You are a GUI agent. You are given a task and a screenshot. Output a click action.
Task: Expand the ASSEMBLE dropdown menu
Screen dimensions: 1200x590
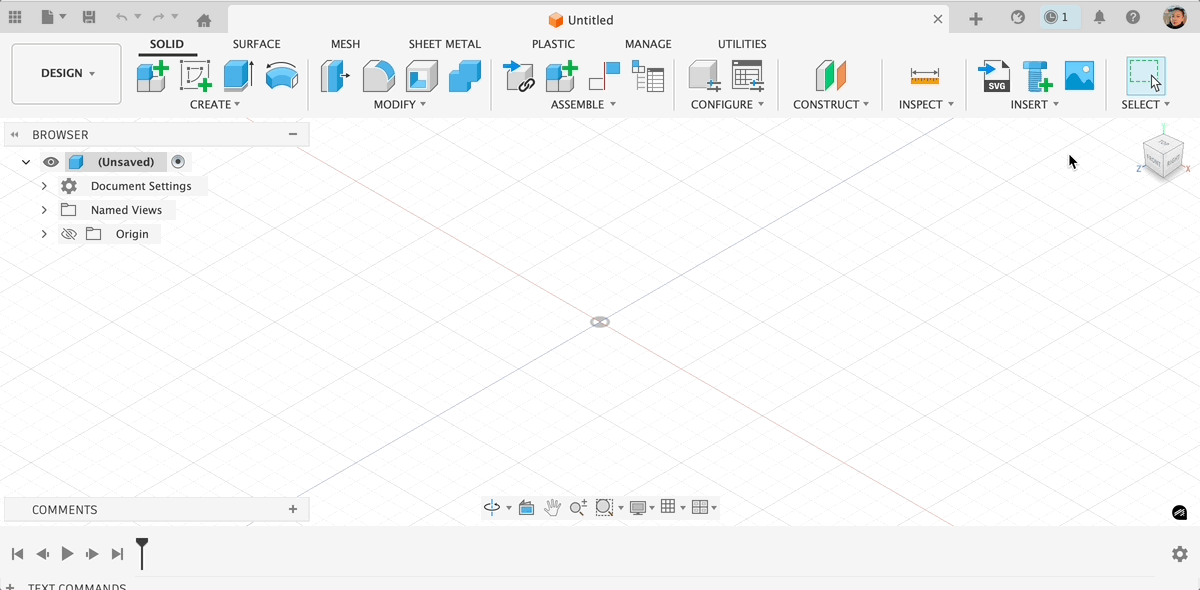pyautogui.click(x=583, y=104)
